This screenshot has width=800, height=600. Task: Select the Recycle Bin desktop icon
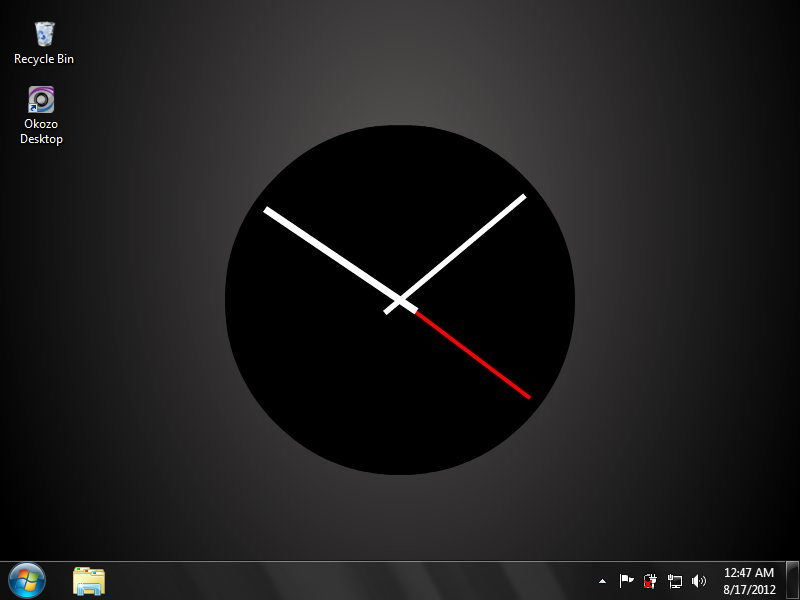click(x=44, y=34)
